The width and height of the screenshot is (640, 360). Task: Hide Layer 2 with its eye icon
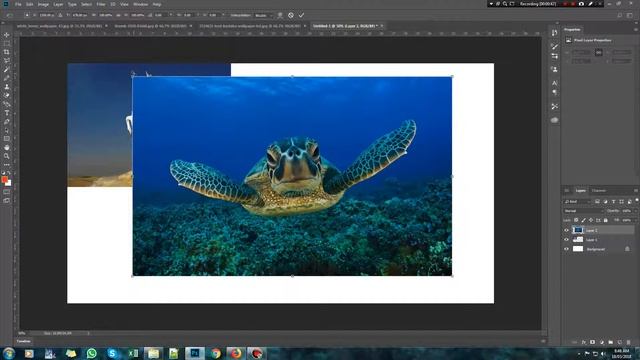click(x=567, y=230)
